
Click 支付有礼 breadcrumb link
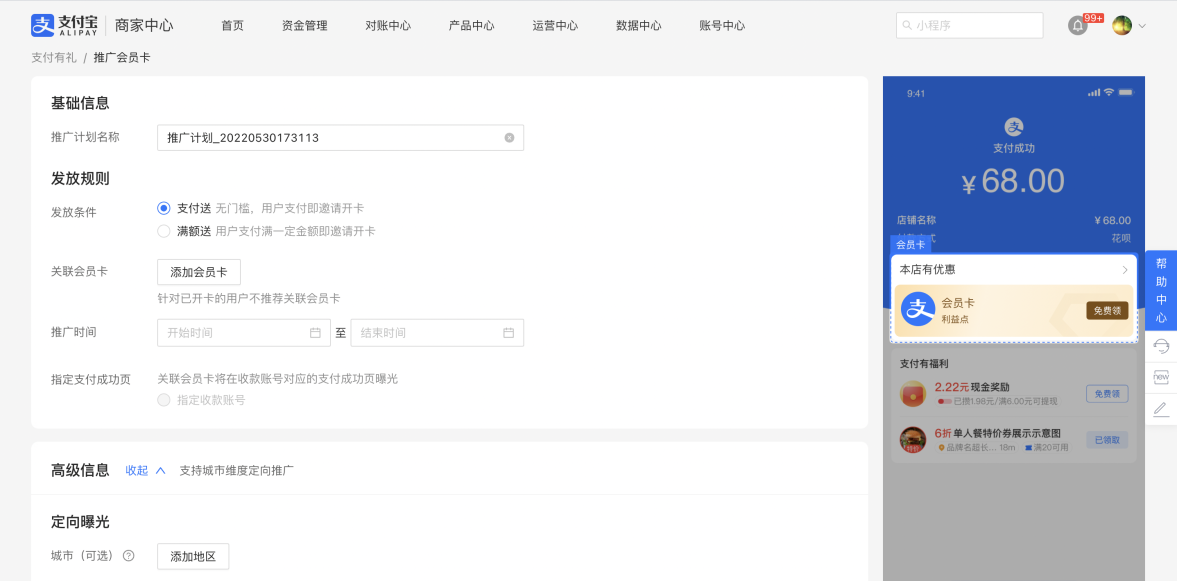tap(54, 57)
